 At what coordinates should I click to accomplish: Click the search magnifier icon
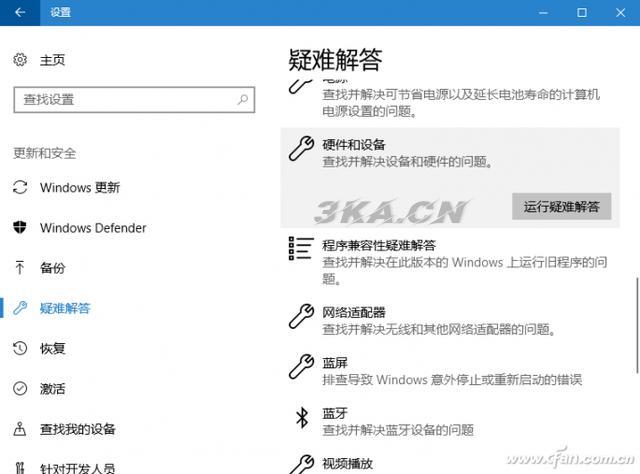pos(243,99)
